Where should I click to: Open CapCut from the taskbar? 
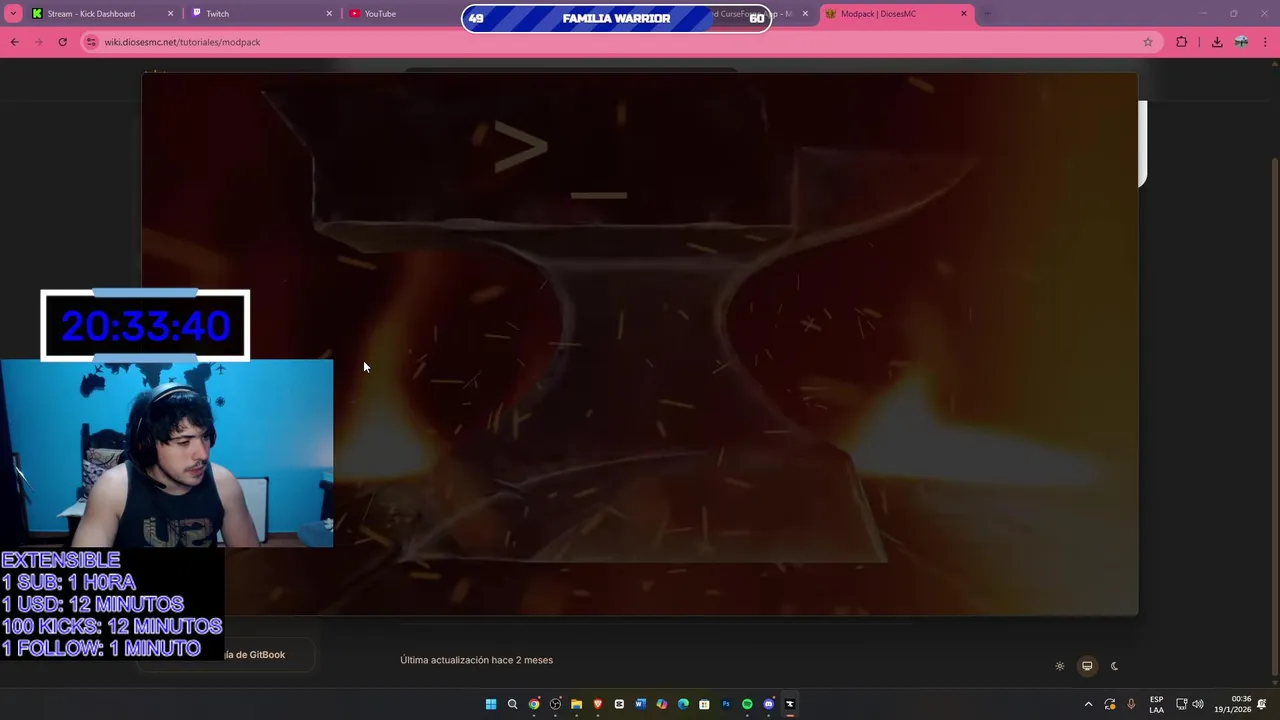[x=619, y=704]
